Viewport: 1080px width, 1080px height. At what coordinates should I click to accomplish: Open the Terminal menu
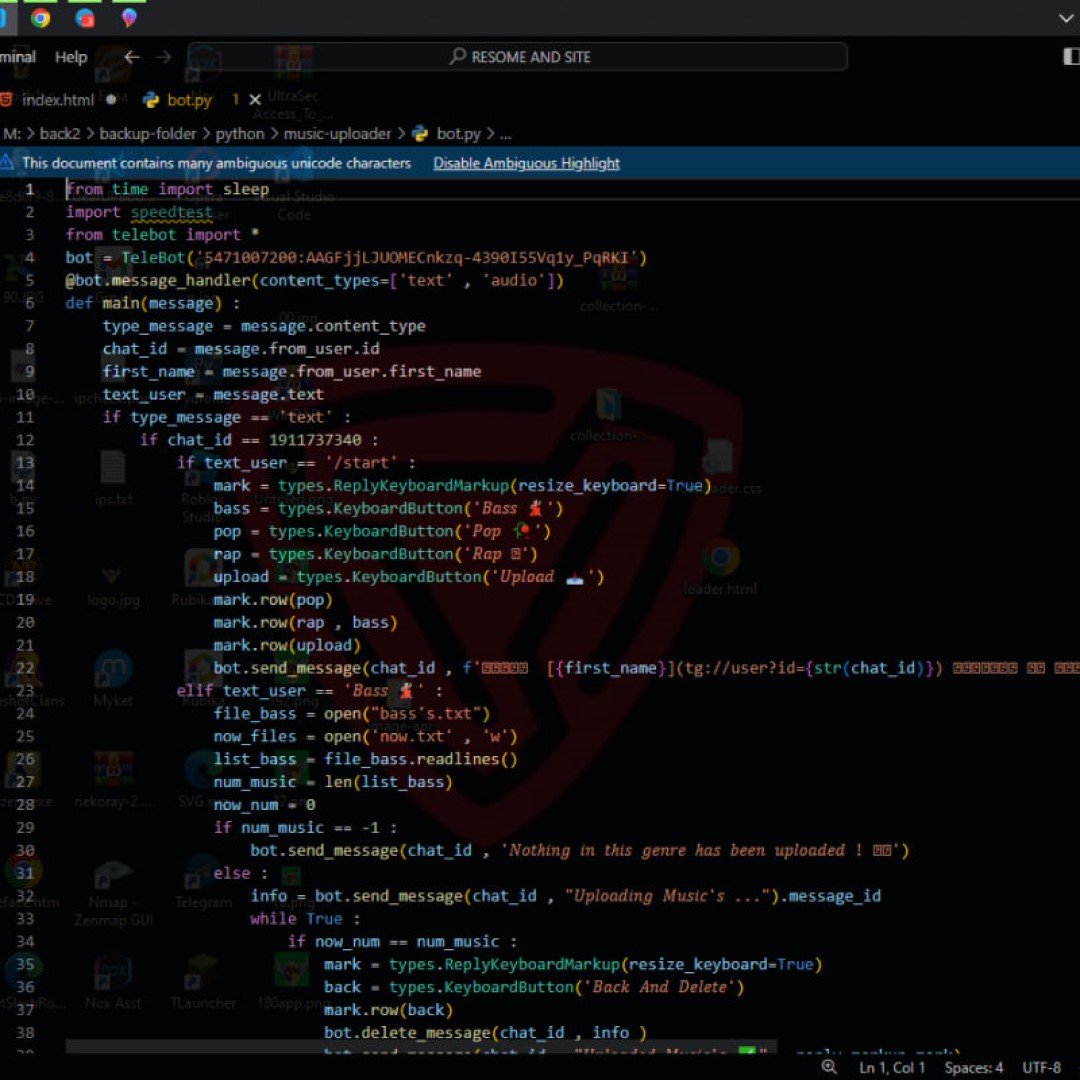(17, 56)
